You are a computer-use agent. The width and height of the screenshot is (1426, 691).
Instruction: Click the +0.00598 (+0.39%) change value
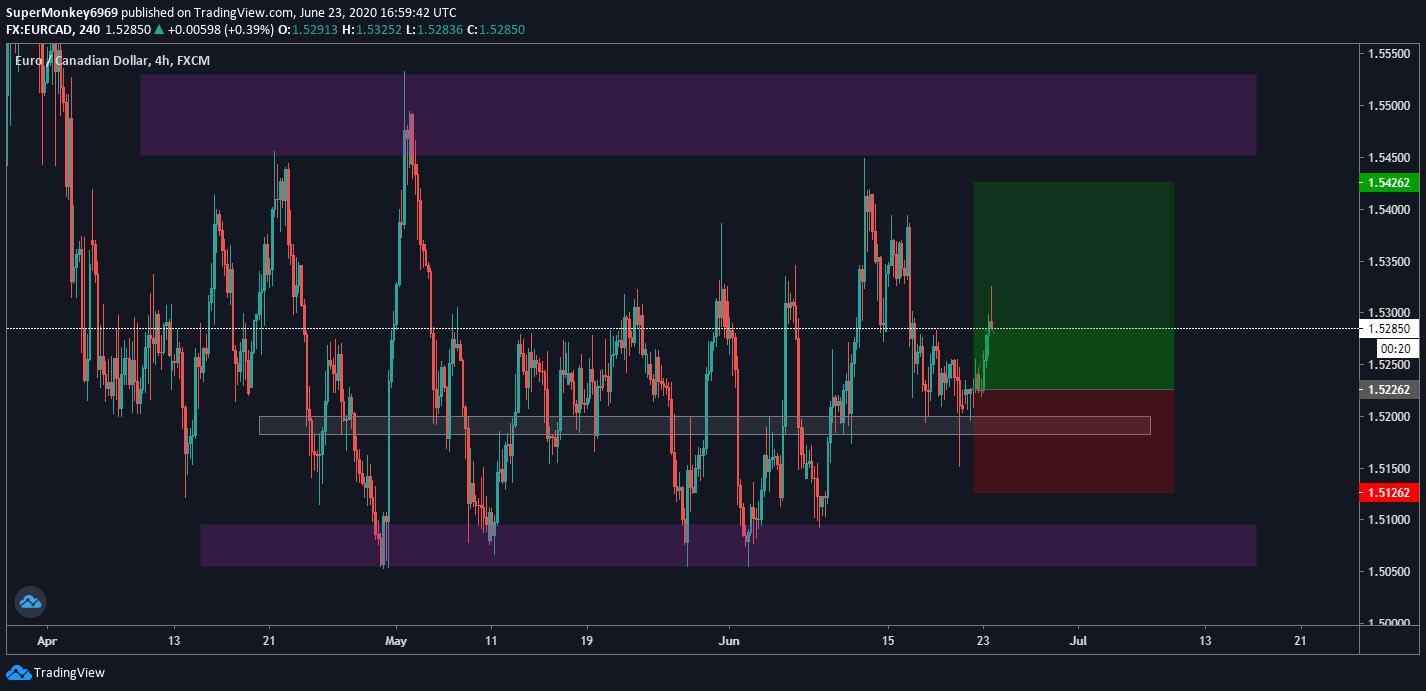[x=222, y=30]
